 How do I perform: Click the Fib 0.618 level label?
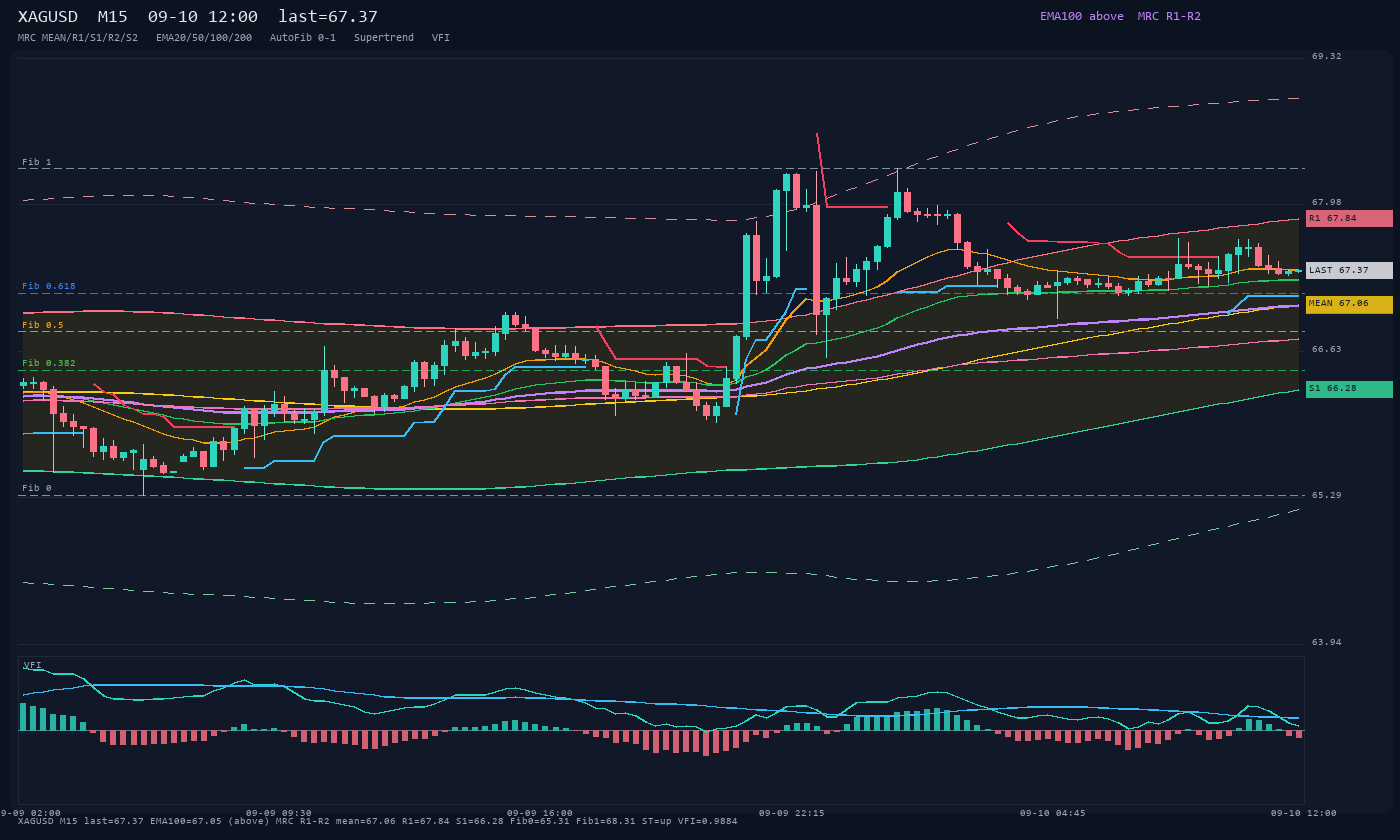coord(49,286)
